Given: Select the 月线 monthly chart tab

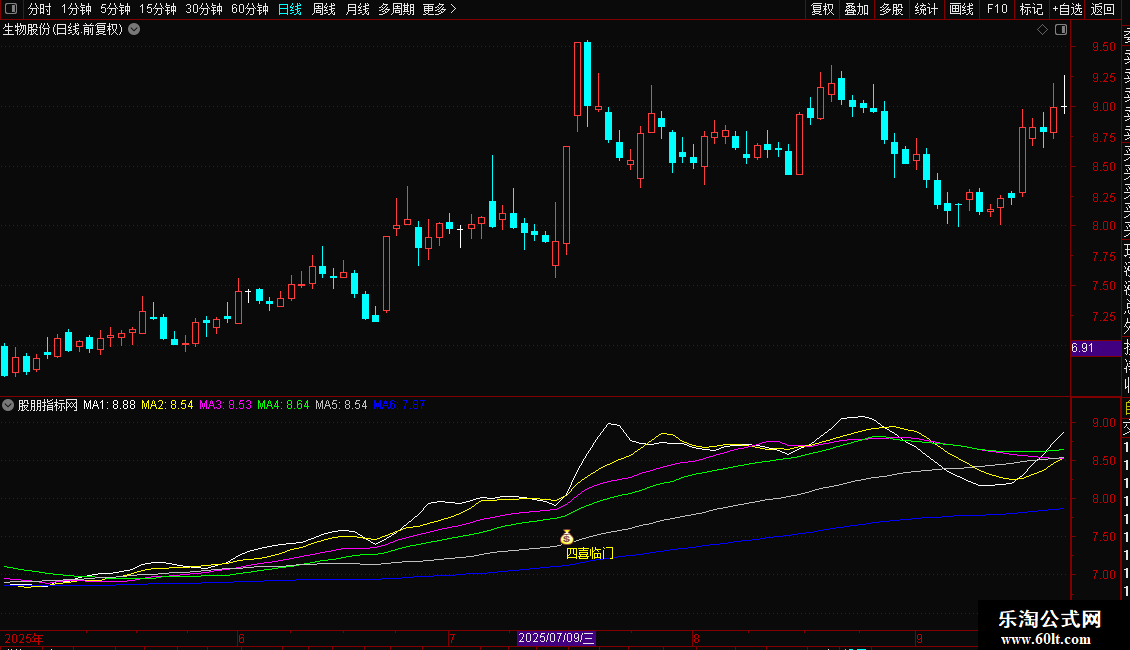Looking at the screenshot, I should coord(357,9).
